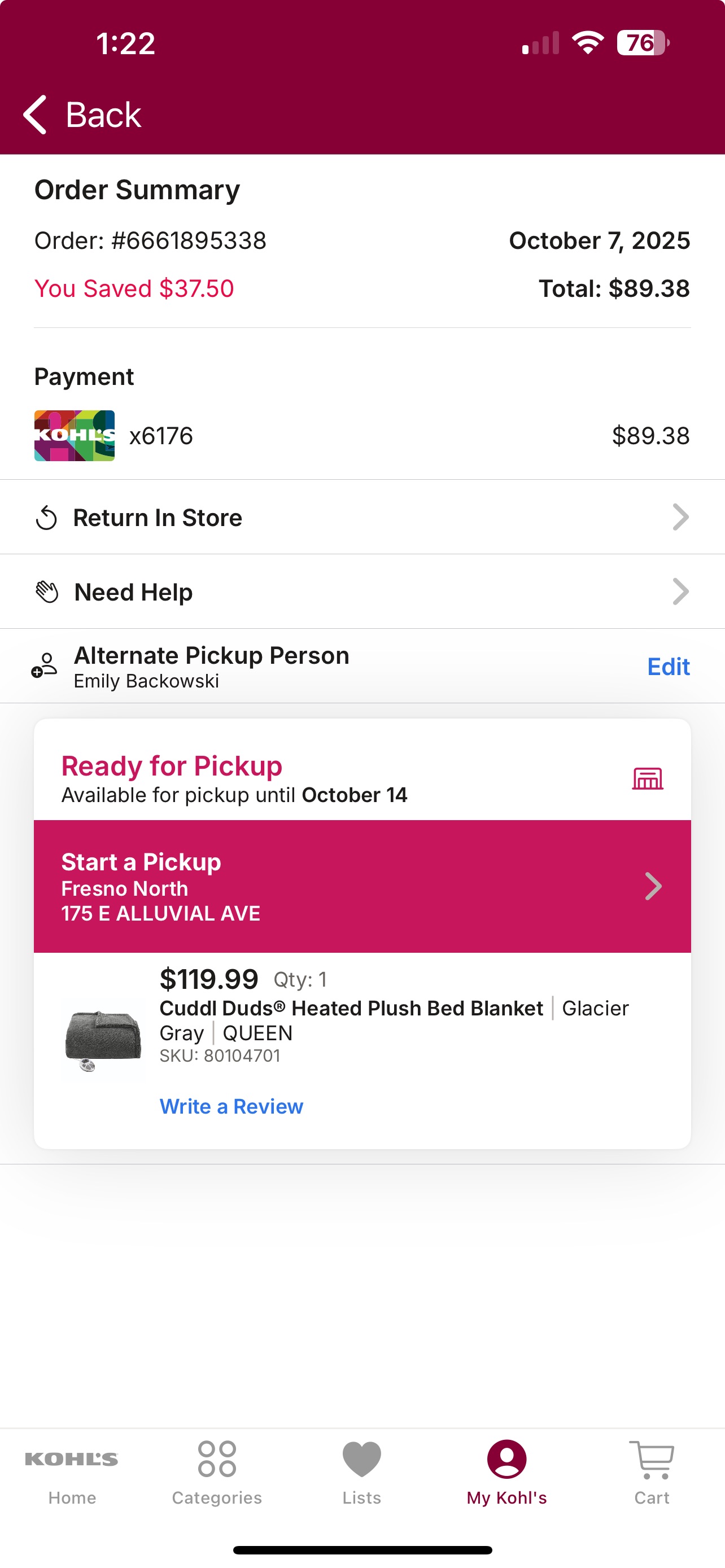Expand Need Help chevron
The image size is (725, 1568).
pyautogui.click(x=680, y=592)
